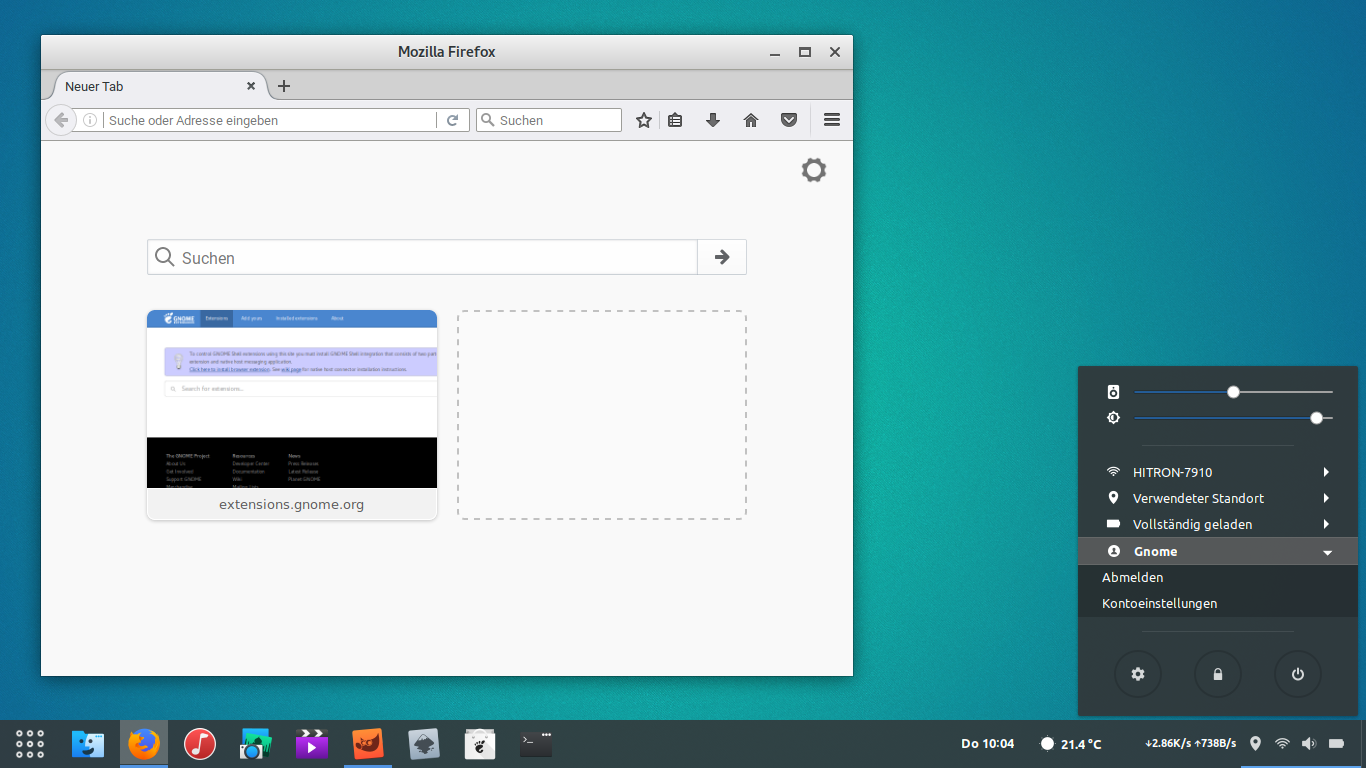
Task: Launch the red music player app
Action: click(200, 744)
